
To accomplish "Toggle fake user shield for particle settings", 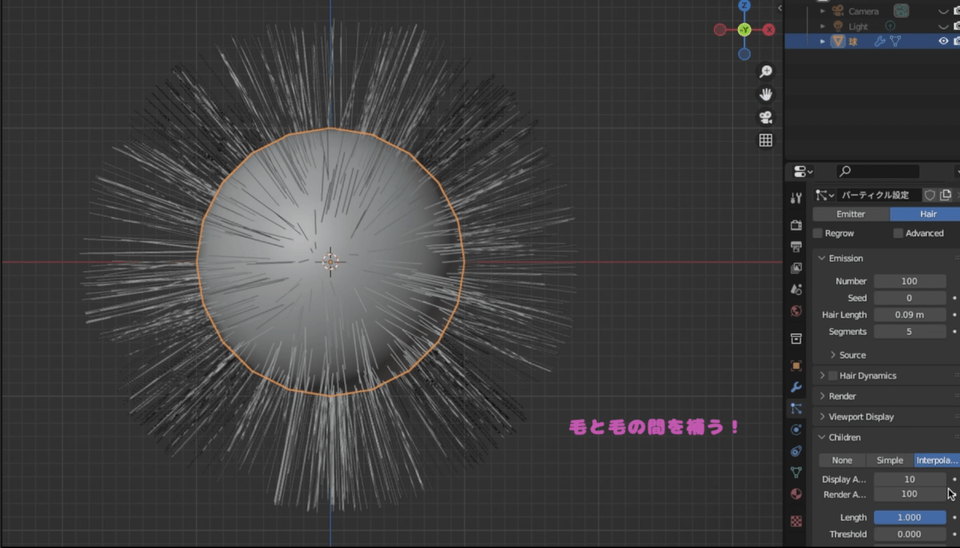I will (929, 195).
